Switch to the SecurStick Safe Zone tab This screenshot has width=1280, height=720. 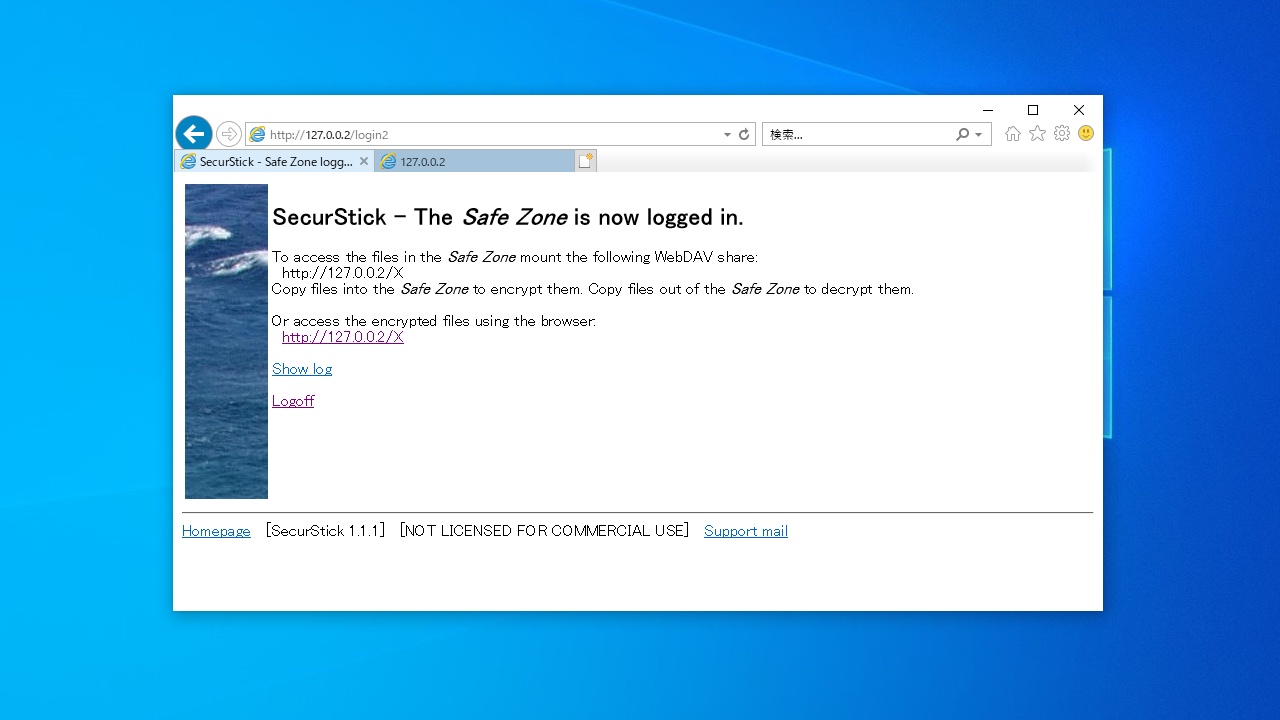275,161
